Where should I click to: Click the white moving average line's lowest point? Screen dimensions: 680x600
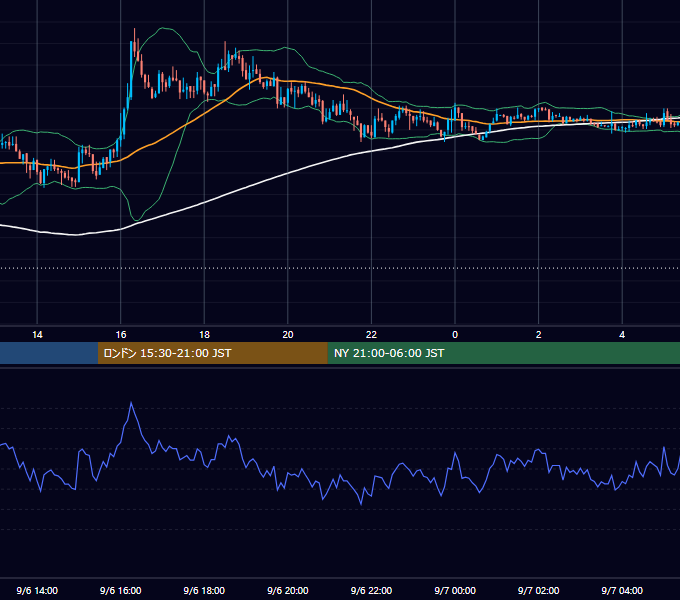(x=76, y=235)
